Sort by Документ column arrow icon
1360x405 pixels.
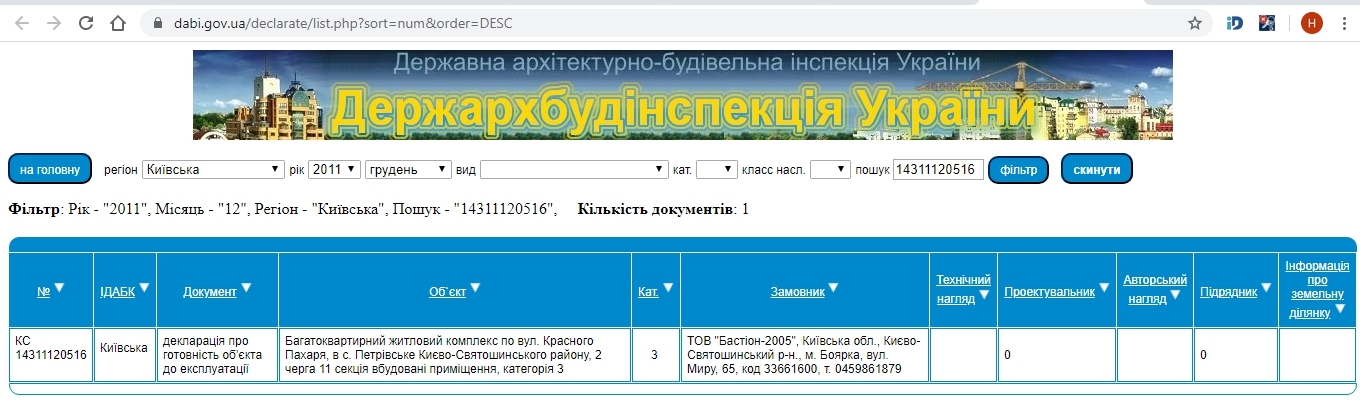pos(246,288)
